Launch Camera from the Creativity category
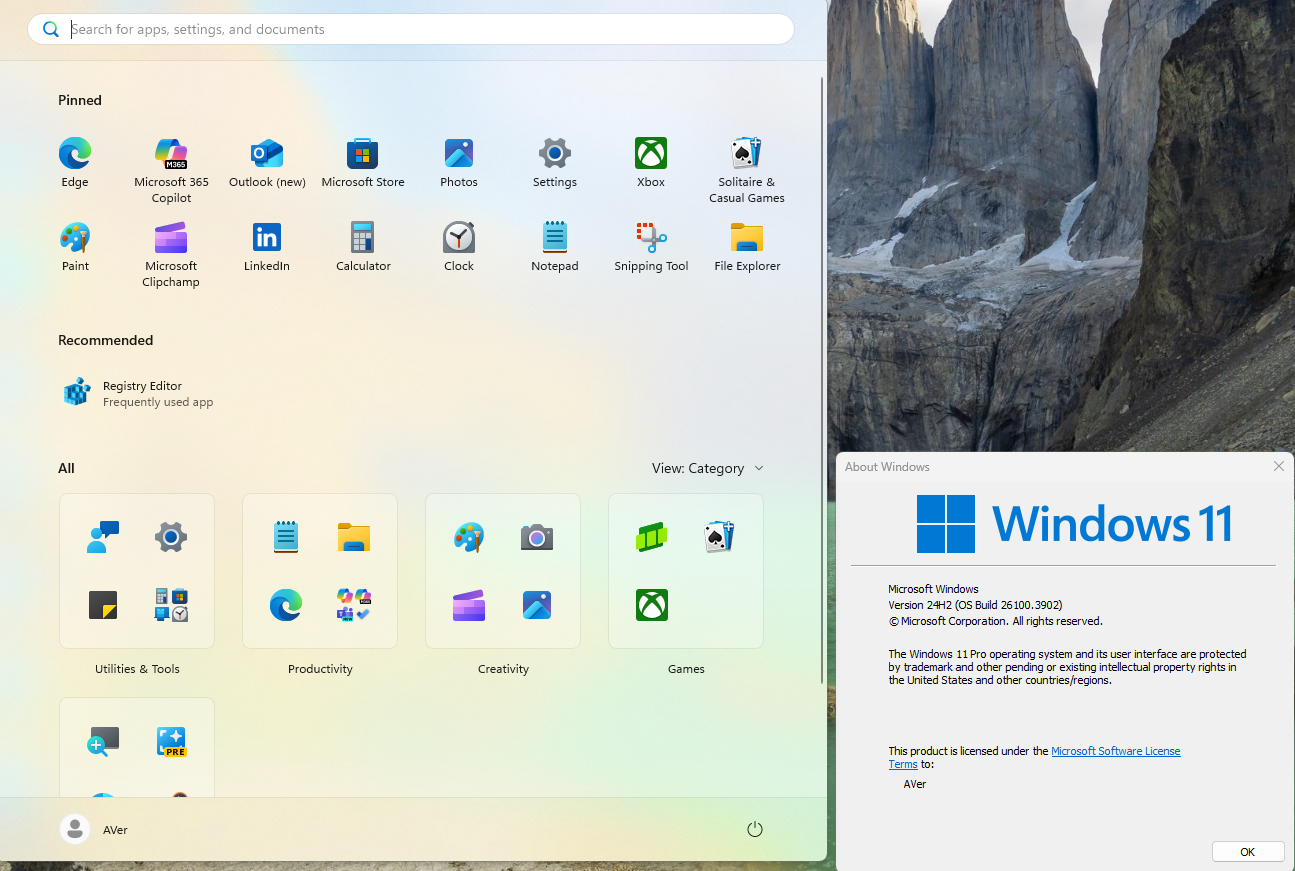This screenshot has height=871, width=1295. coord(537,537)
